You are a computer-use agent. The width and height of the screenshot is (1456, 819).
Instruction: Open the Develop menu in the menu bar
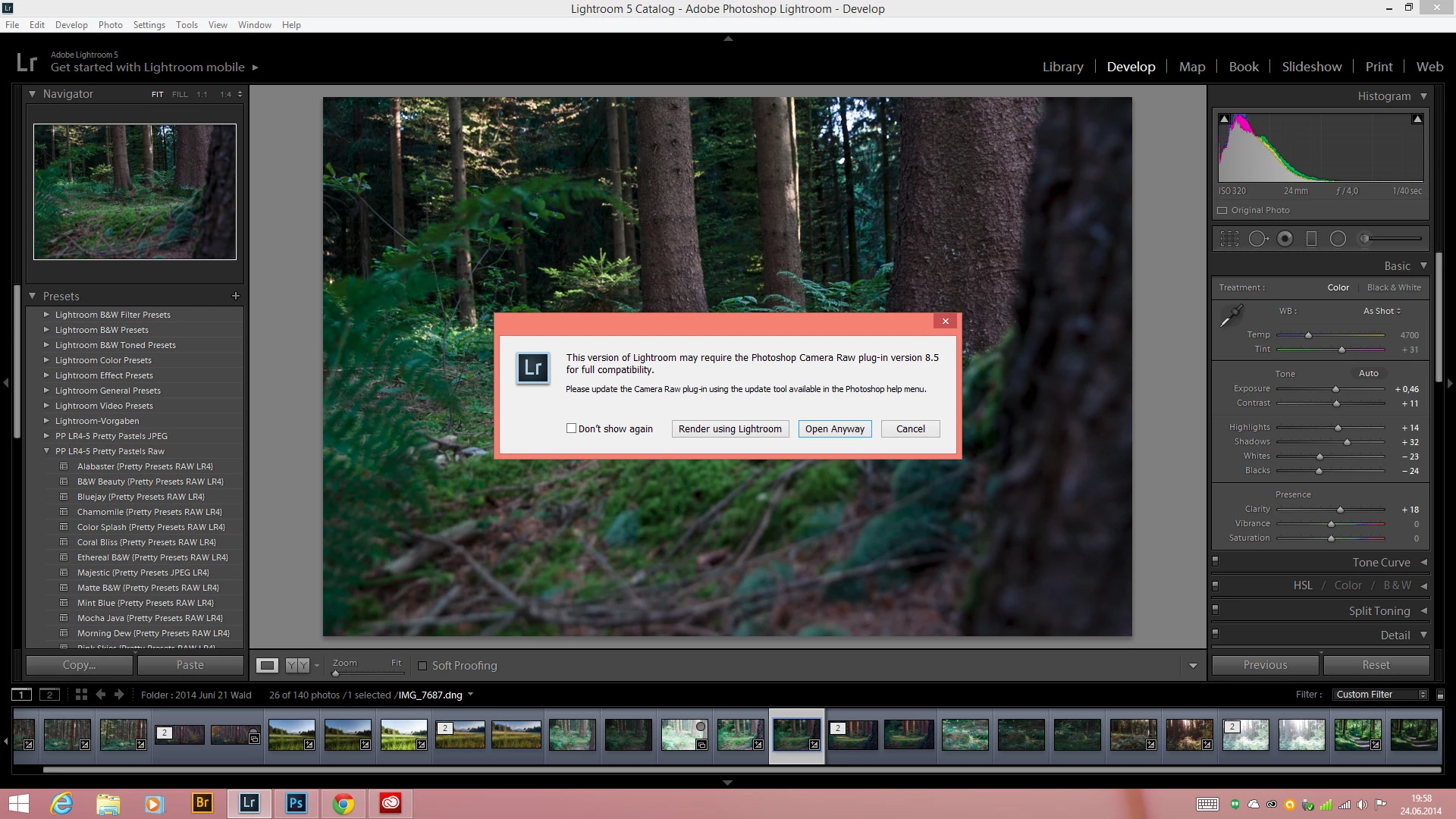(71, 25)
